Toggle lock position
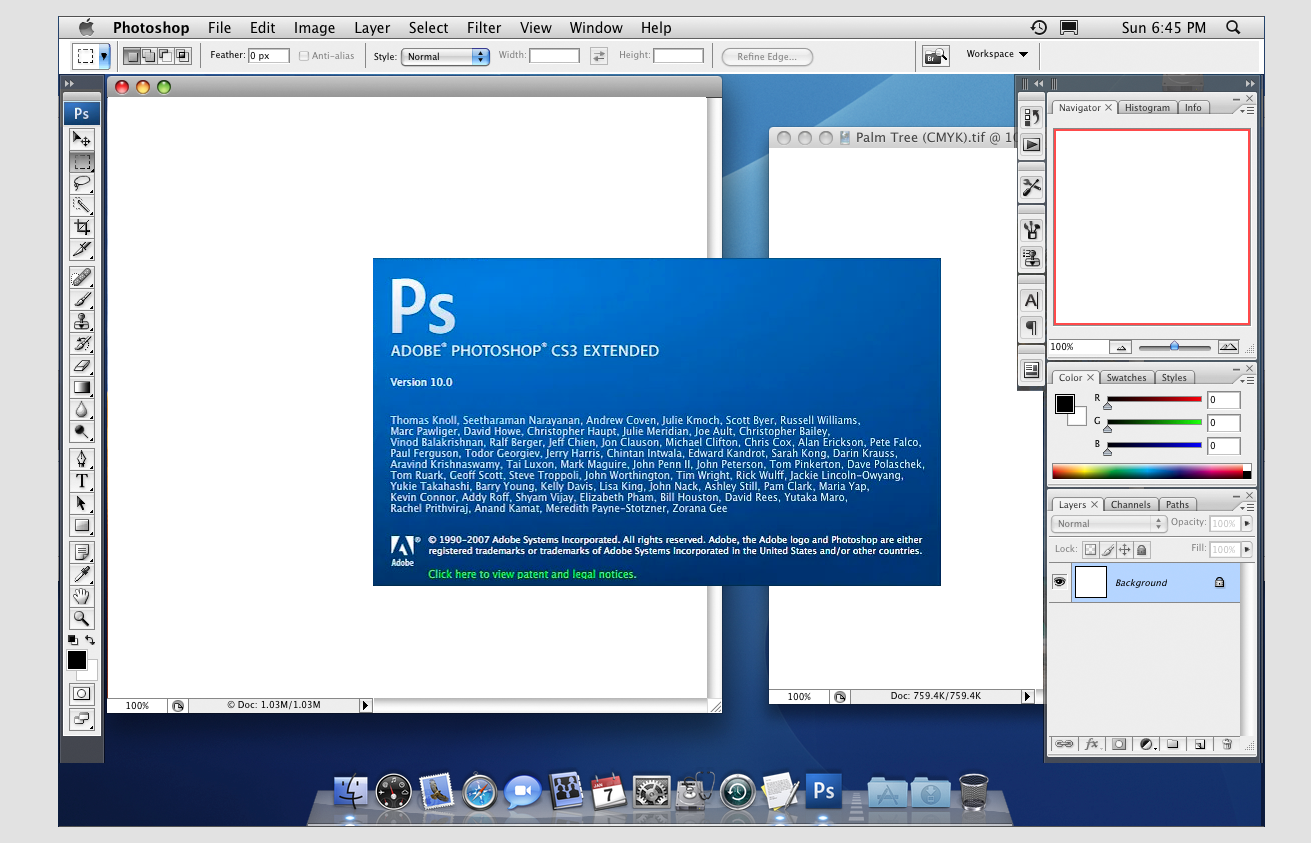1311x843 pixels. pyautogui.click(x=1124, y=550)
